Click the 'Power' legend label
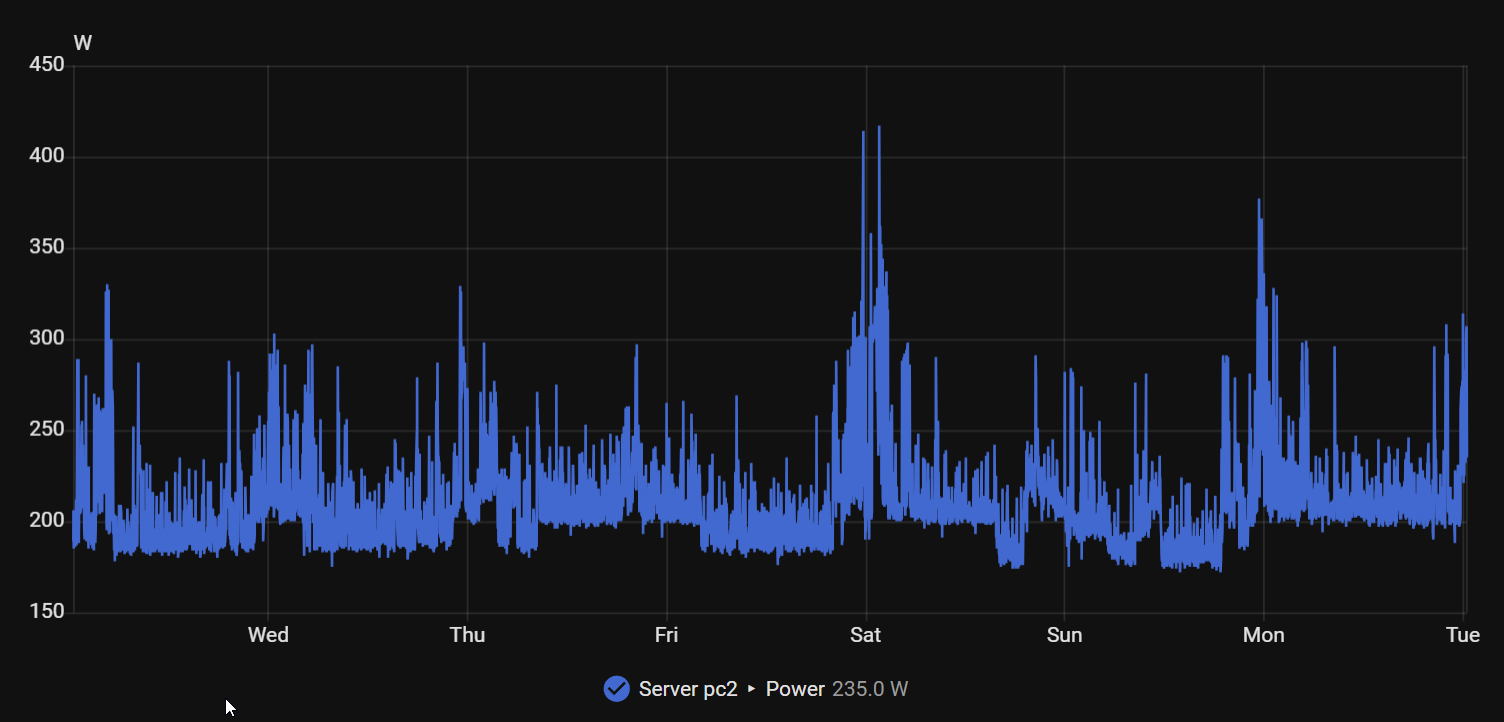Screen dimensions: 1504x722 coord(795,689)
